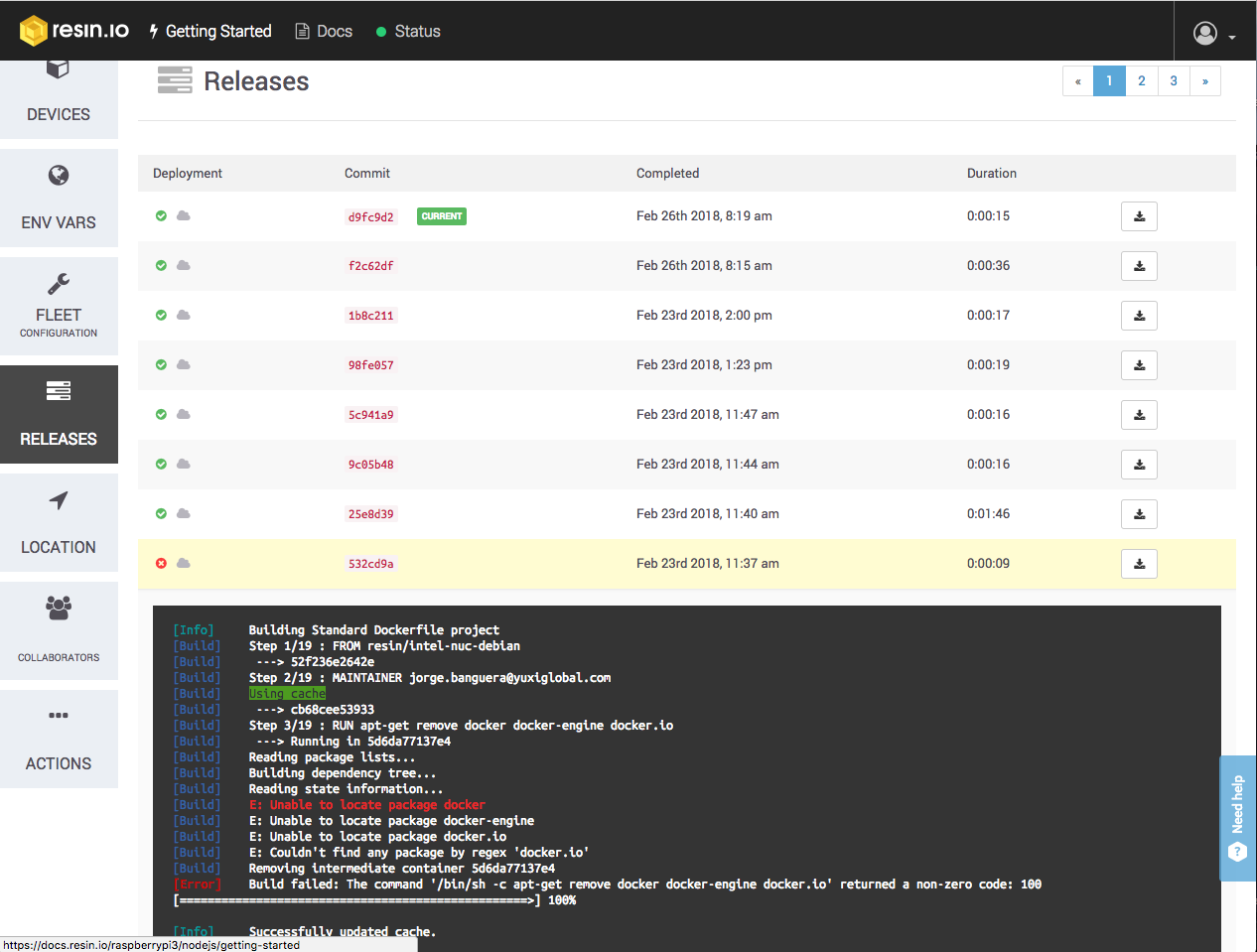The height and width of the screenshot is (952, 1257).
Task: Click the 0:01:46 duration value
Action: click(988, 513)
